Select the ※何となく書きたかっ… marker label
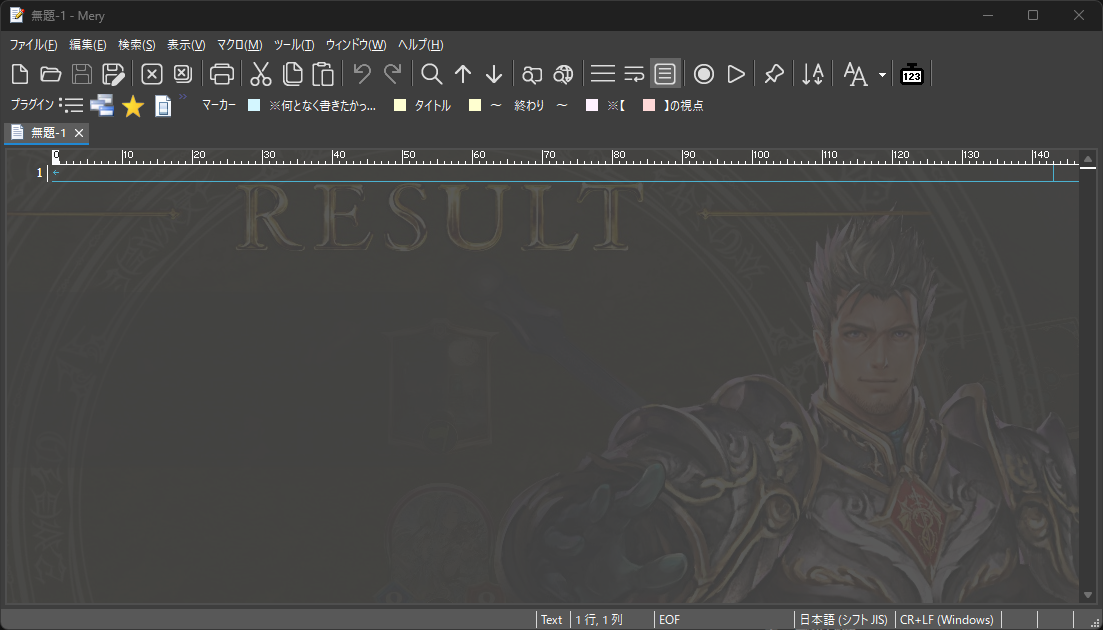This screenshot has height=630, width=1103. [322, 105]
